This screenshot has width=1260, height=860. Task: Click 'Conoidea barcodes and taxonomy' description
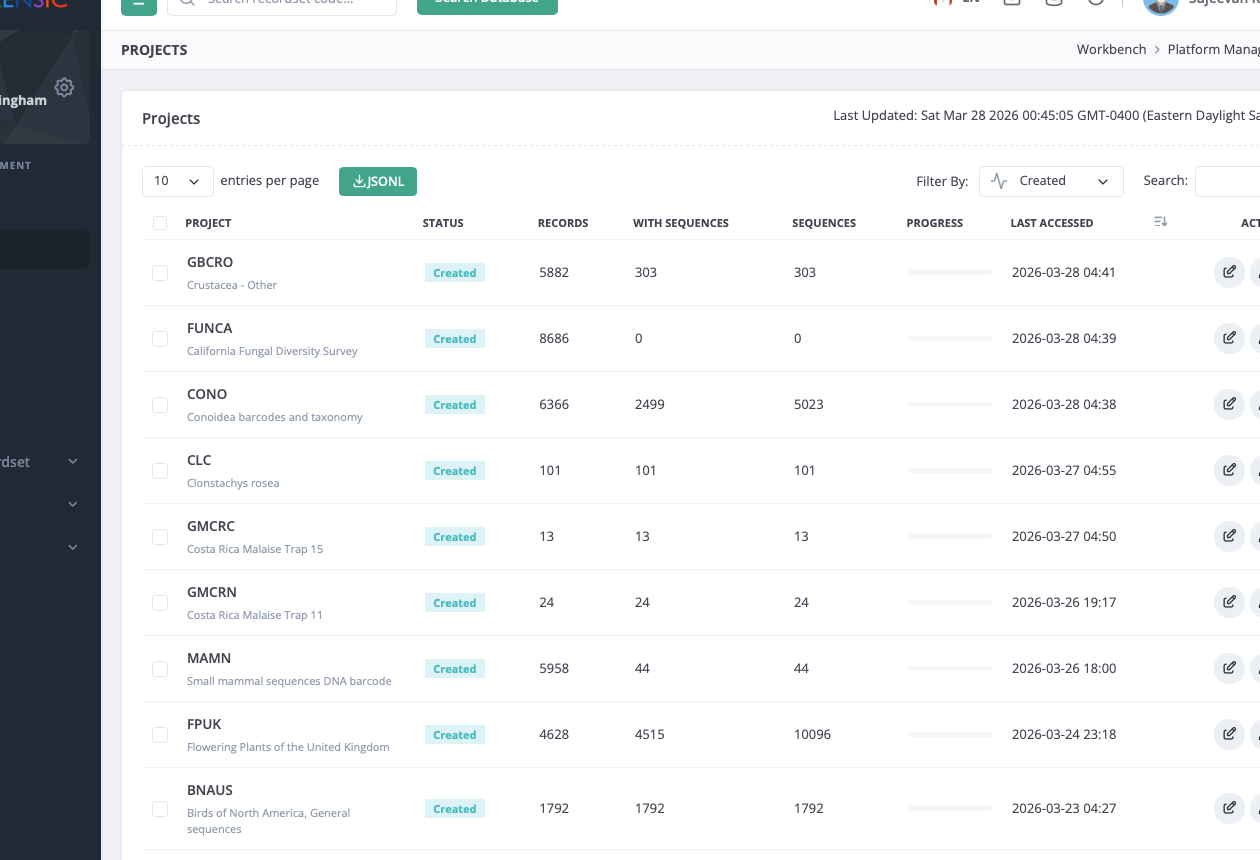tap(275, 417)
